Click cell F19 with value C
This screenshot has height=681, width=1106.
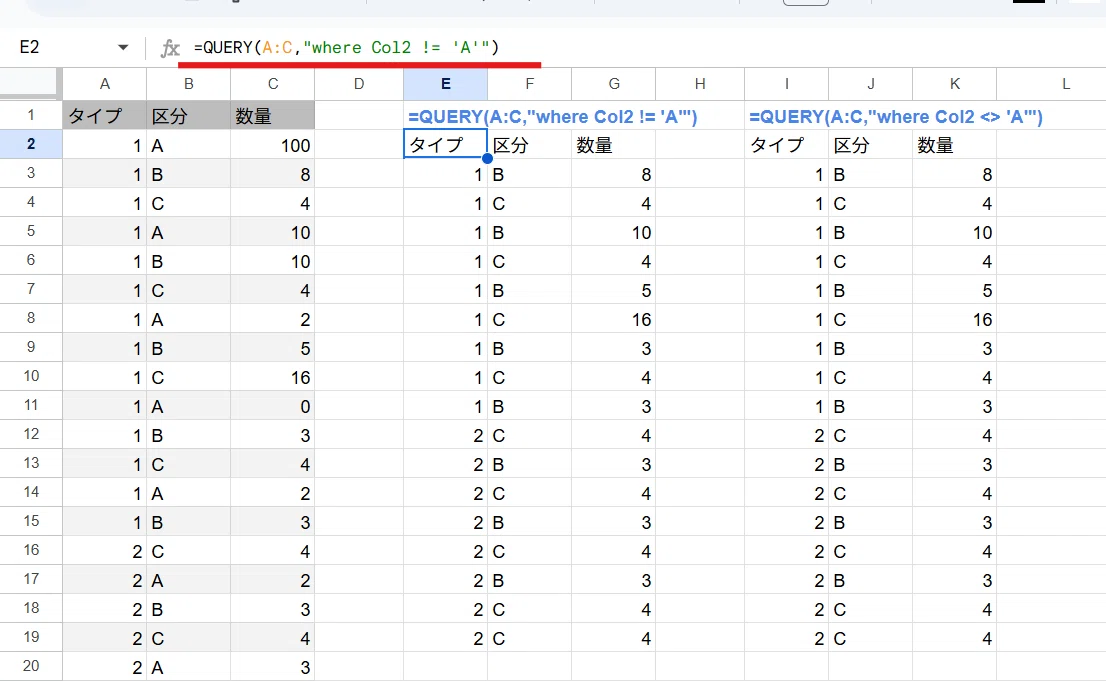tap(529, 638)
